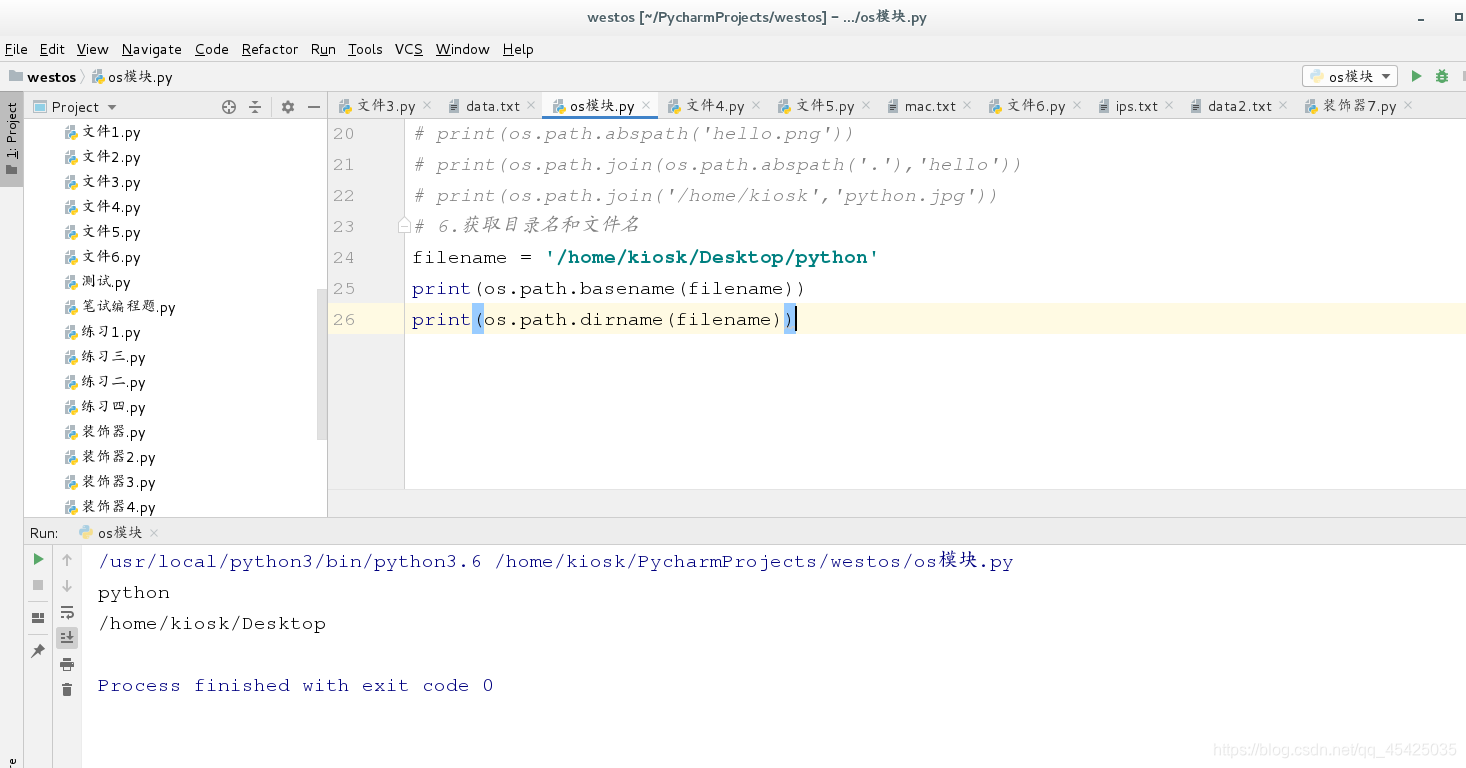Viewport: 1466px width, 768px height.
Task: Click the down-the-stack-trace arrow in Run panel
Action: coord(67,586)
